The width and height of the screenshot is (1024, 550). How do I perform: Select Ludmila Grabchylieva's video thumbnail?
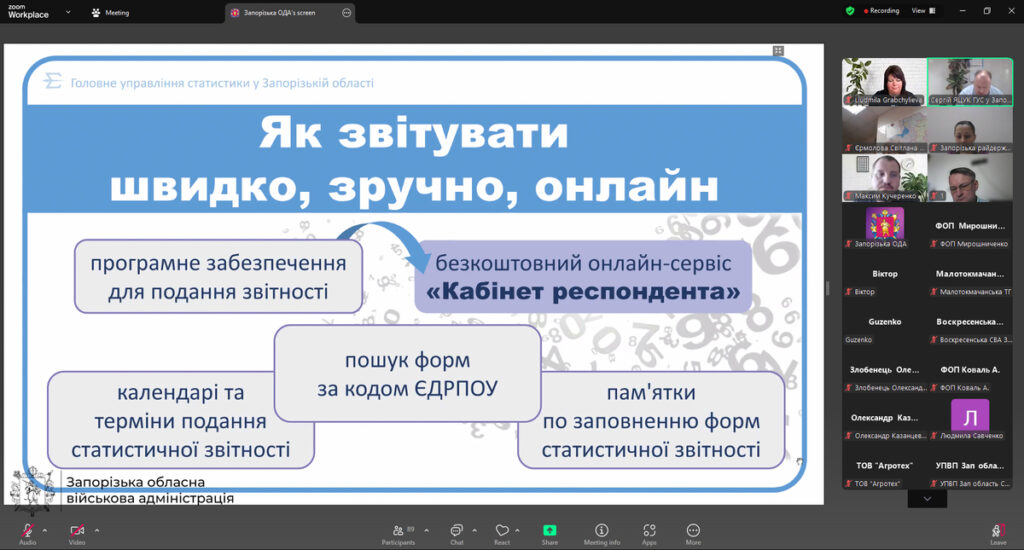coord(884,81)
